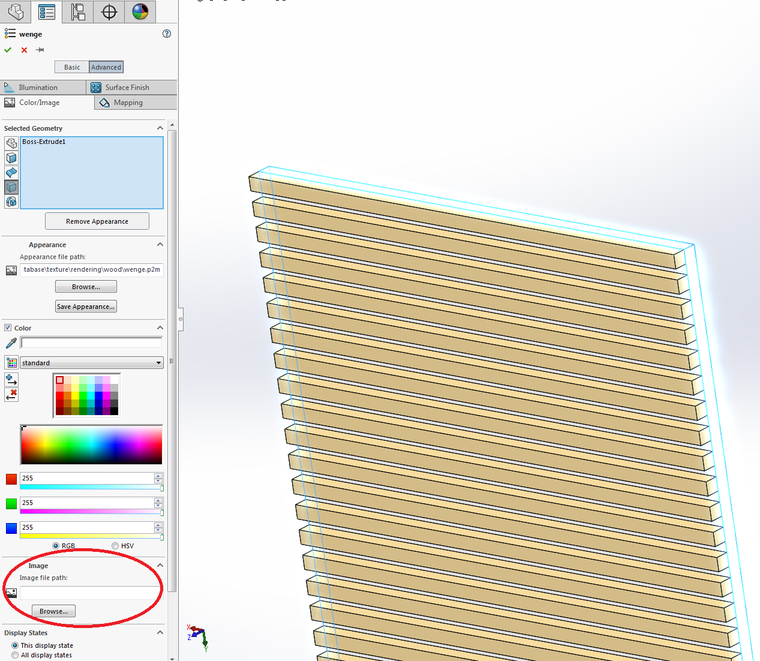
Task: Open the DisplayManager color ball tab
Action: click(140, 11)
